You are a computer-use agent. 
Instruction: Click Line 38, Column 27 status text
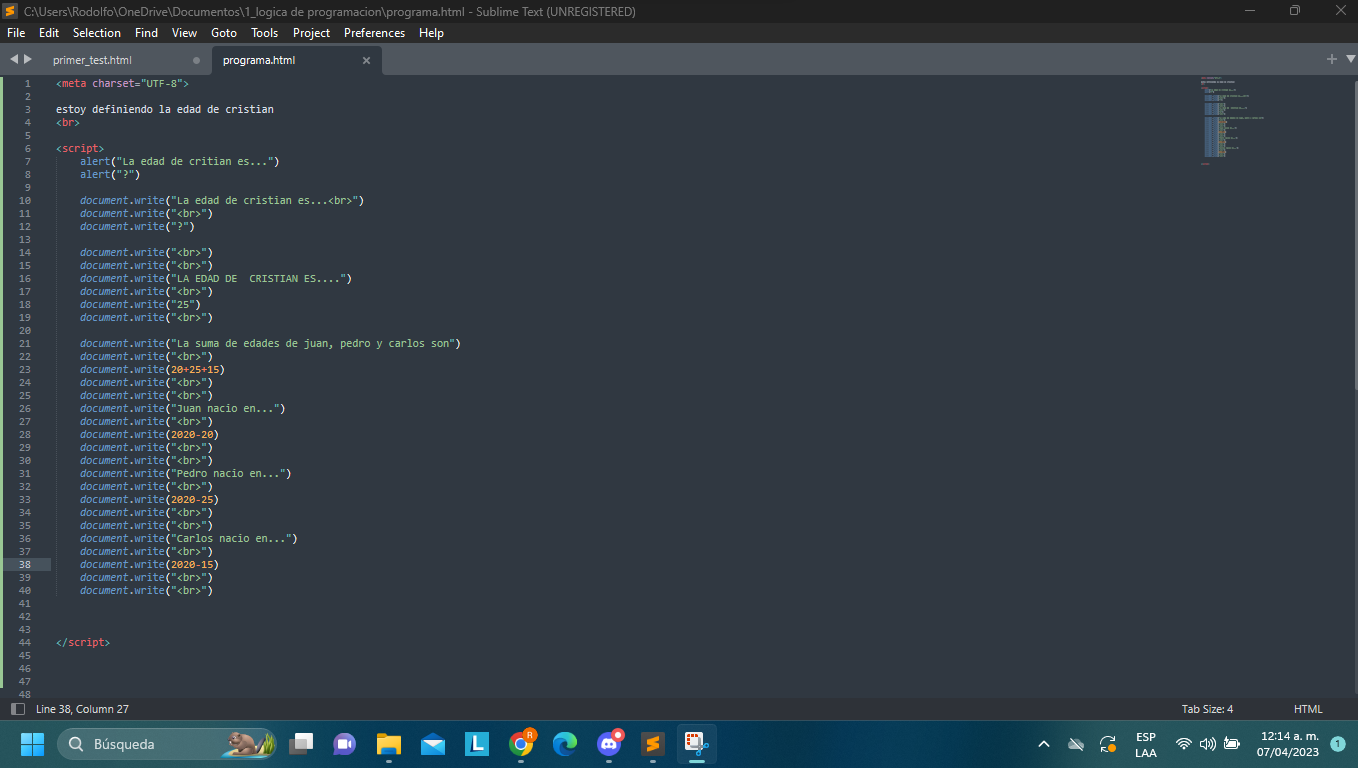82,709
